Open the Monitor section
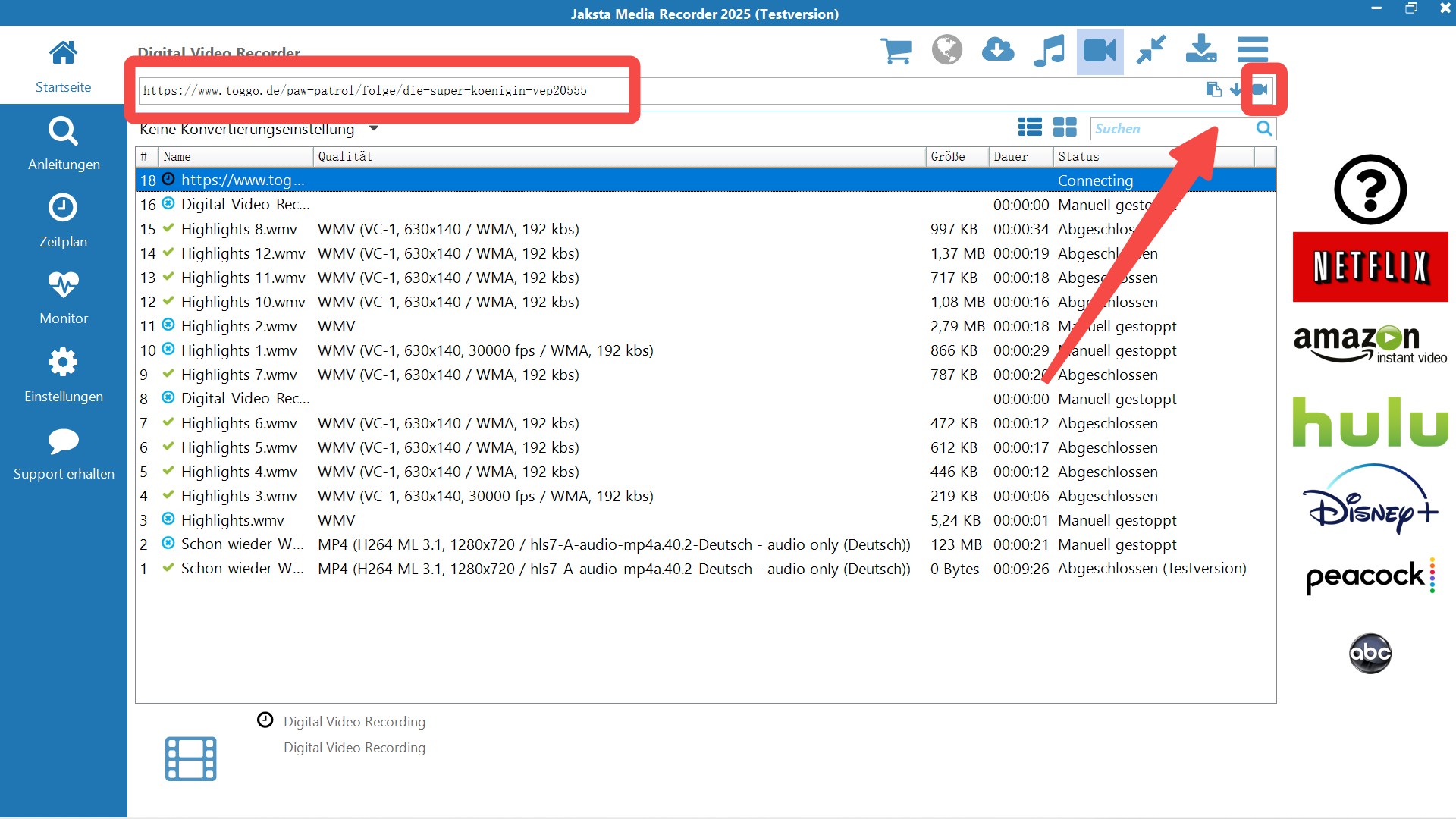Image resolution: width=1456 pixels, height=819 pixels. (63, 298)
